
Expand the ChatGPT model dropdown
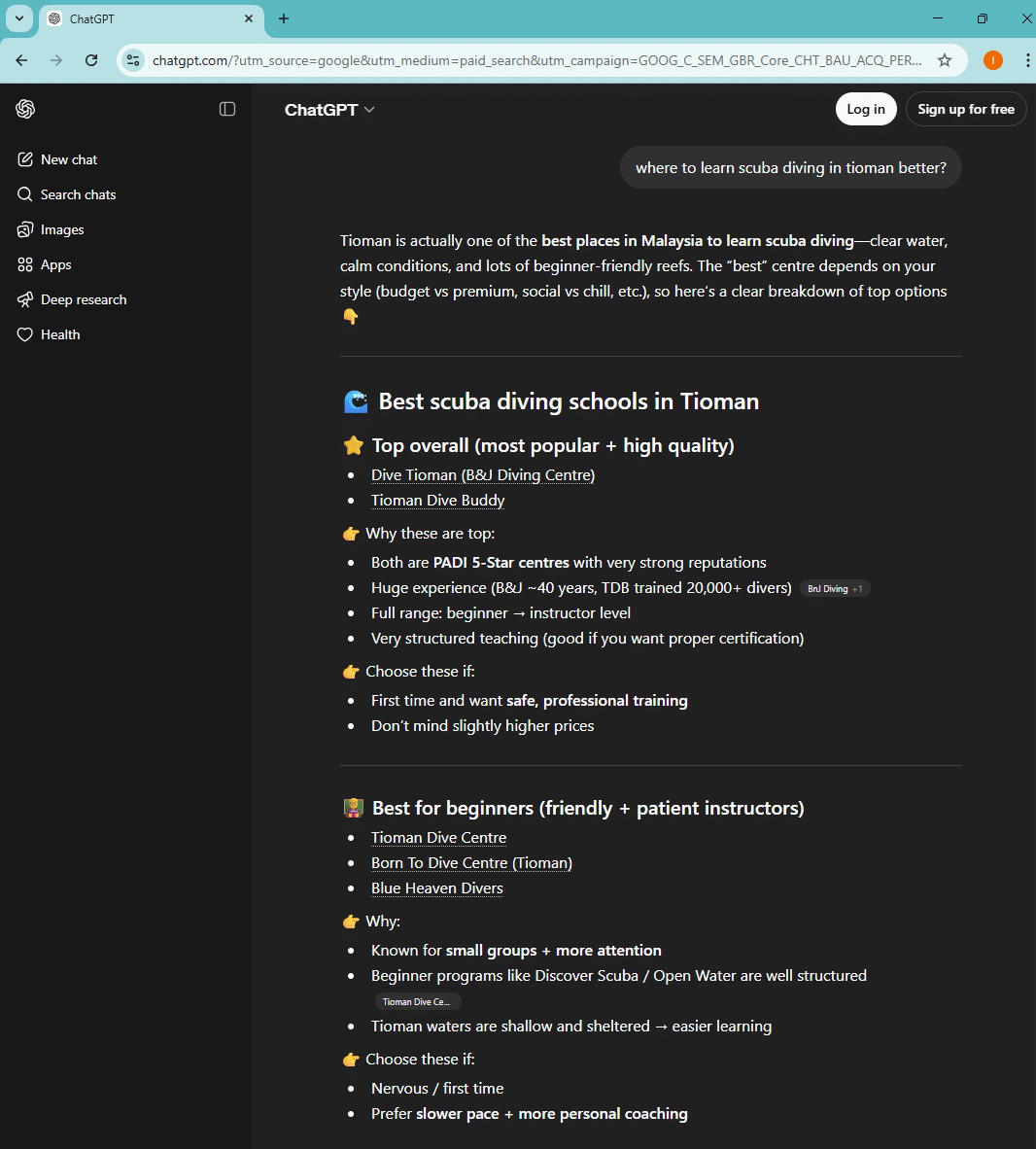[329, 110]
